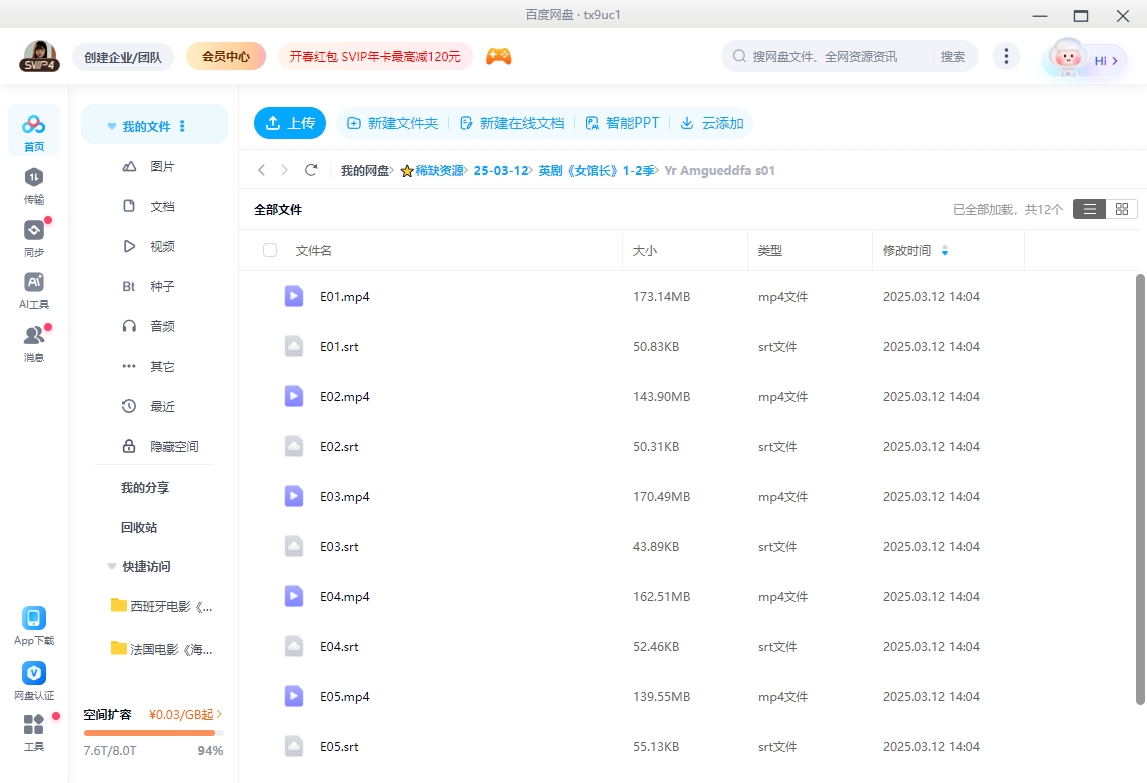Click the E01.mp4 video file icon
The width and height of the screenshot is (1147, 783).
(294, 296)
